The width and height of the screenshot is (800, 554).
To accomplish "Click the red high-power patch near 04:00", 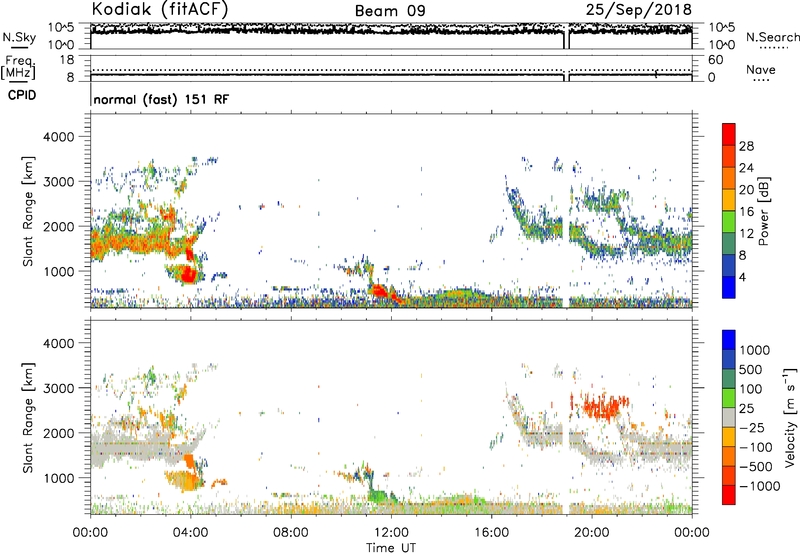I will (189, 274).
